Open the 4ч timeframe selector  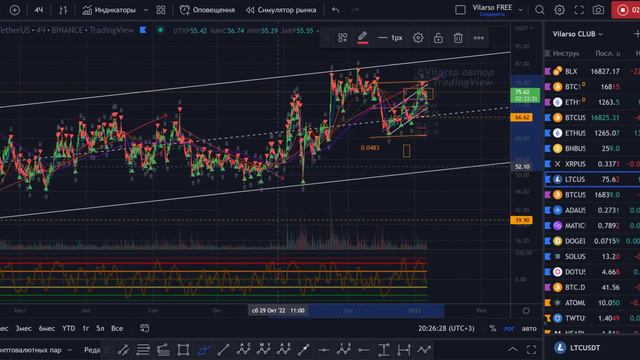pyautogui.click(x=39, y=10)
